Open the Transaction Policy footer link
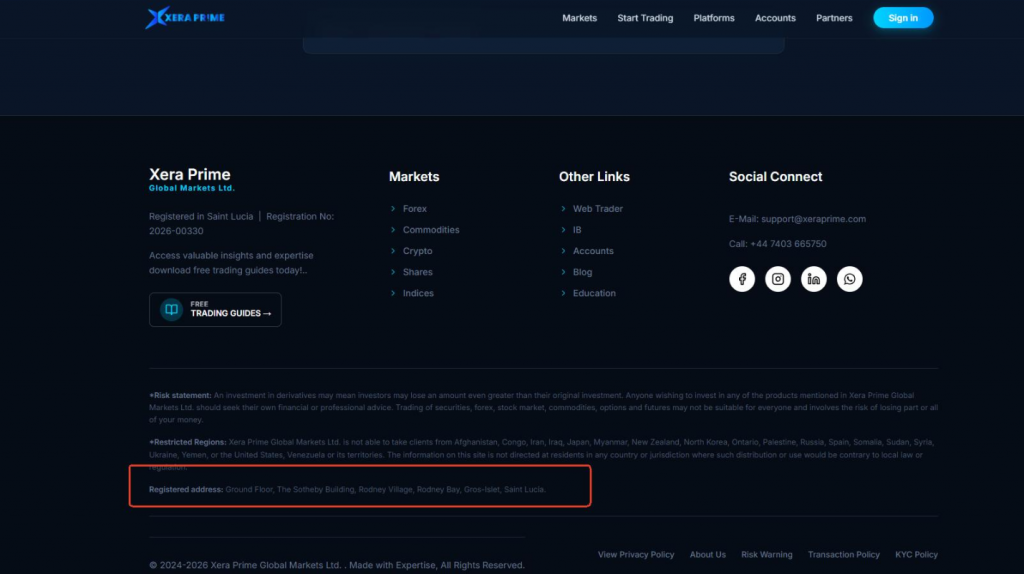Image resolution: width=1024 pixels, height=574 pixels. click(843, 554)
